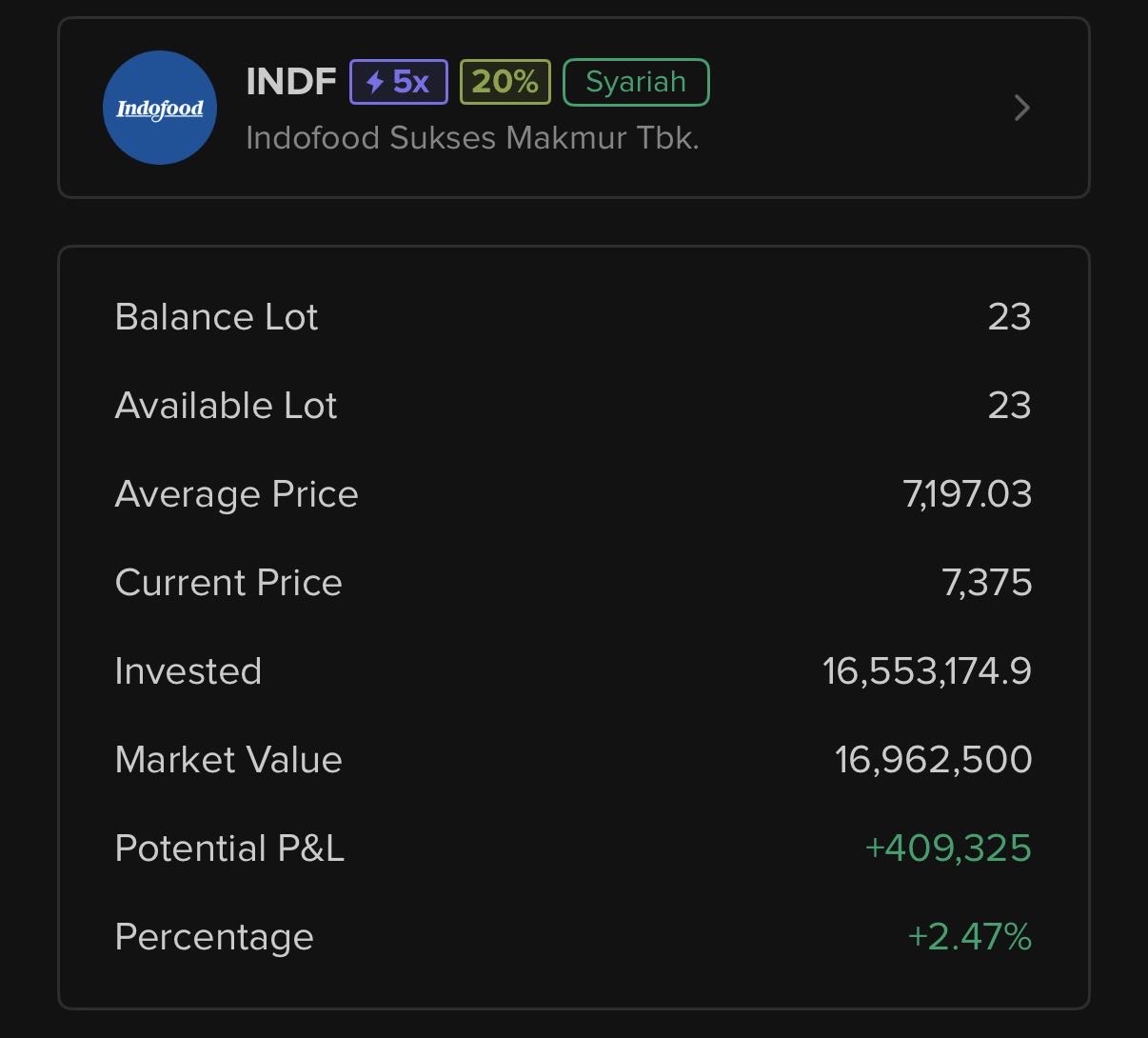Tap the Average Price value 7,197.03
Viewport: 1148px width, 1038px height.
click(967, 494)
